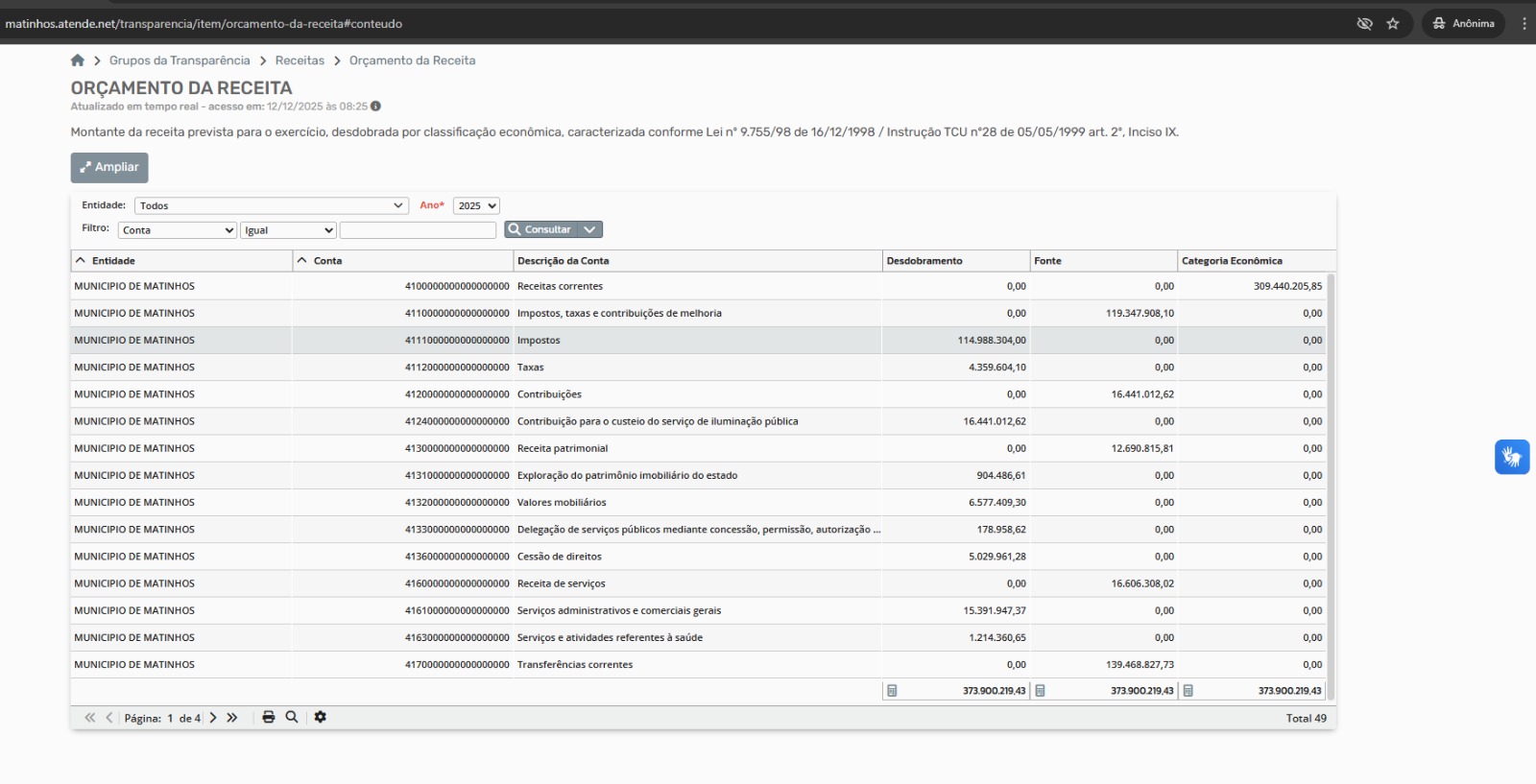Screen dimensions: 1536x784
Task: Click the Ampliar button
Action: (x=109, y=167)
